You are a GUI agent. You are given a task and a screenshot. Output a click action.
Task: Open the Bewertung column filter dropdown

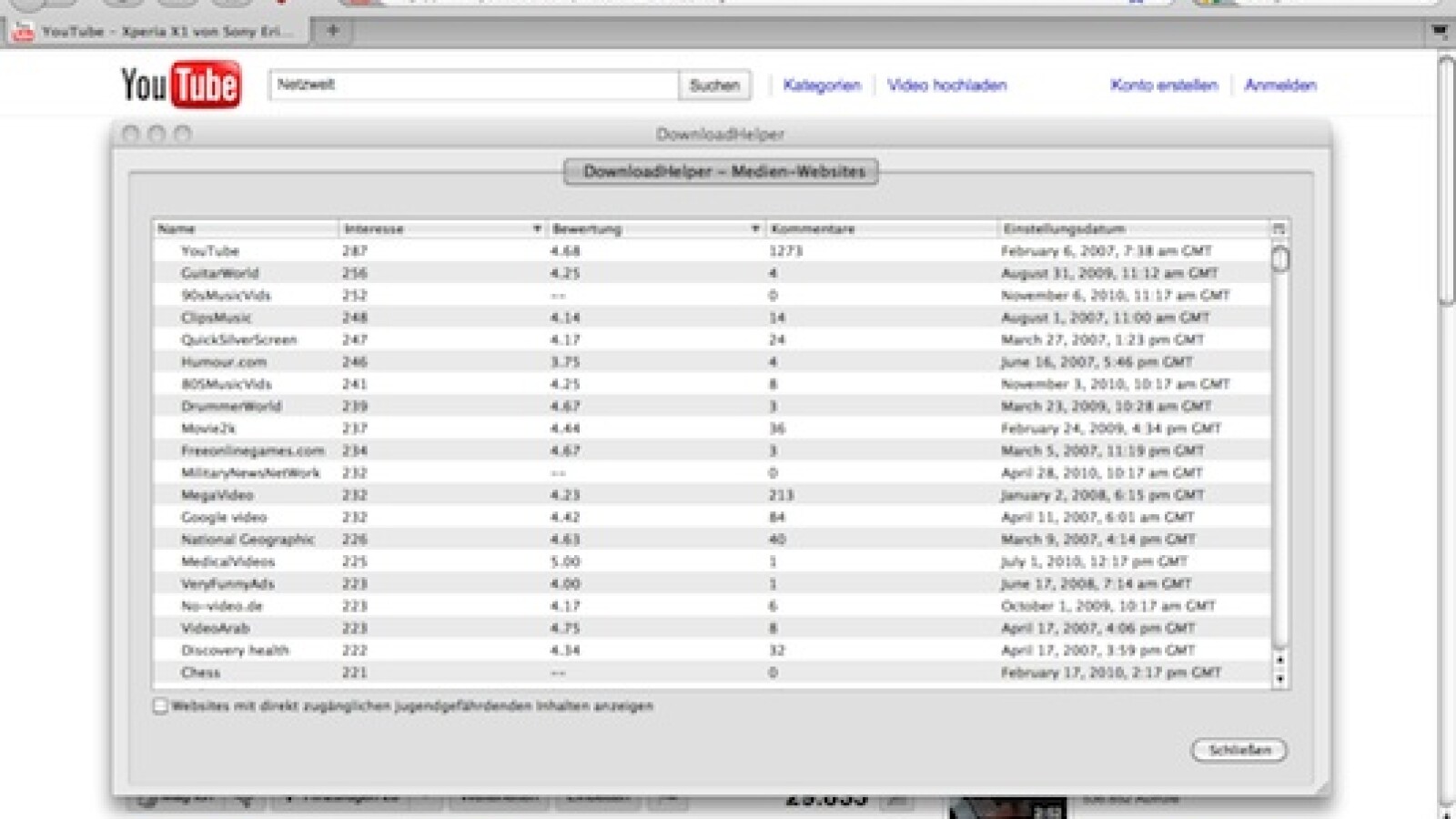pos(755,228)
